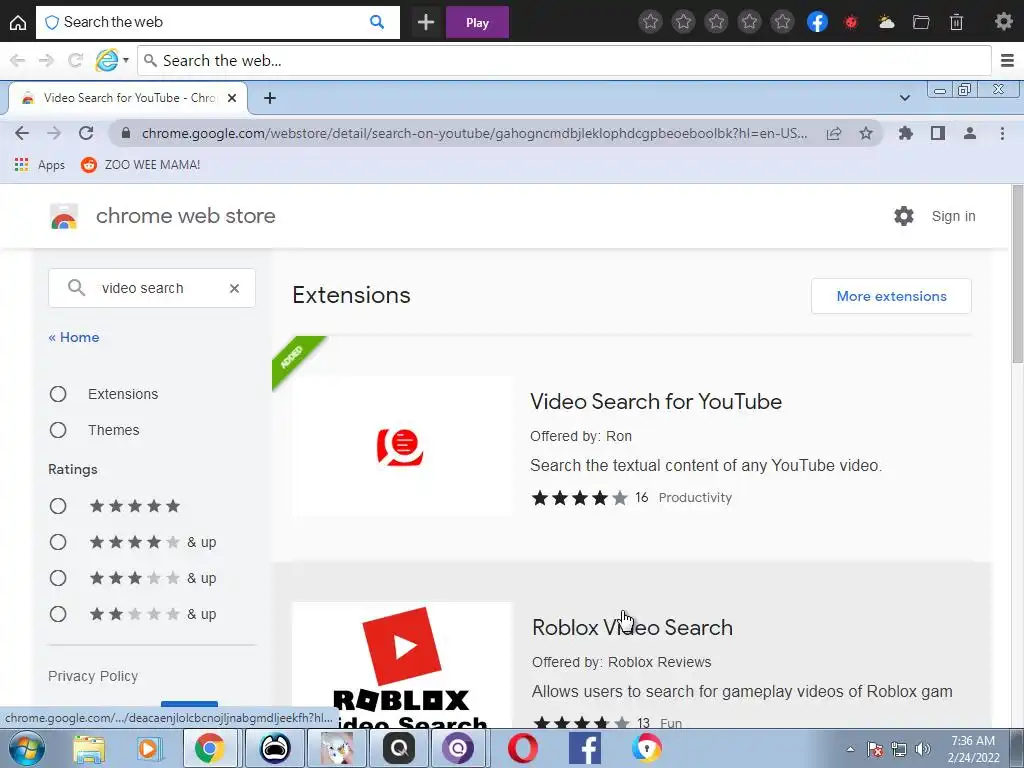1024x768 pixels.
Task: Toggle Chrome side panel icon
Action: [x=938, y=133]
